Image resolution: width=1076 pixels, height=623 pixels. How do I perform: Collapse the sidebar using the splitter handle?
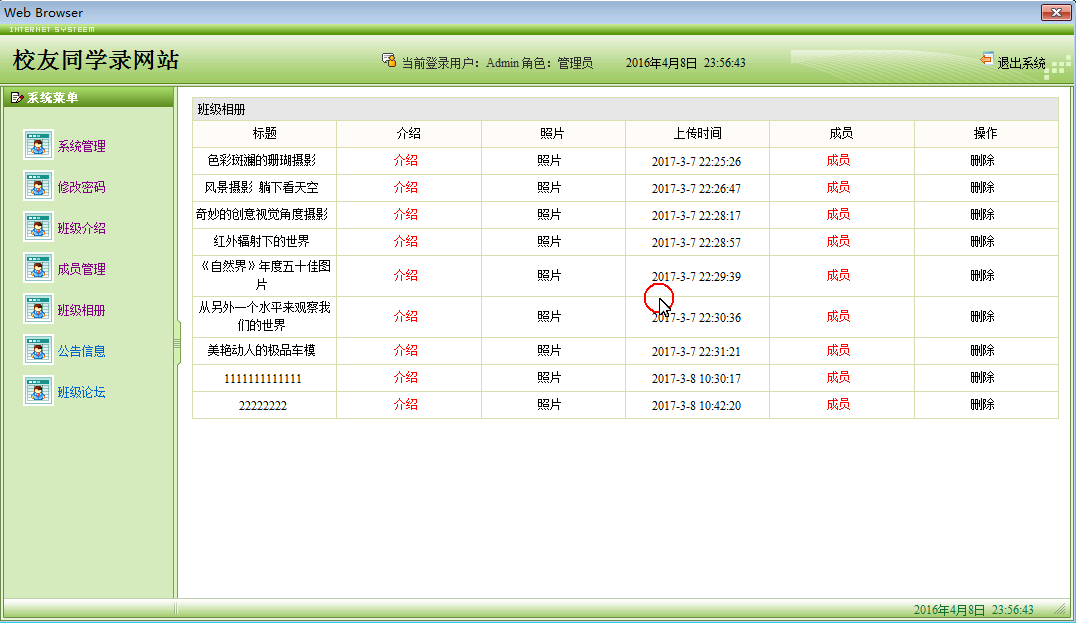pyautogui.click(x=177, y=343)
